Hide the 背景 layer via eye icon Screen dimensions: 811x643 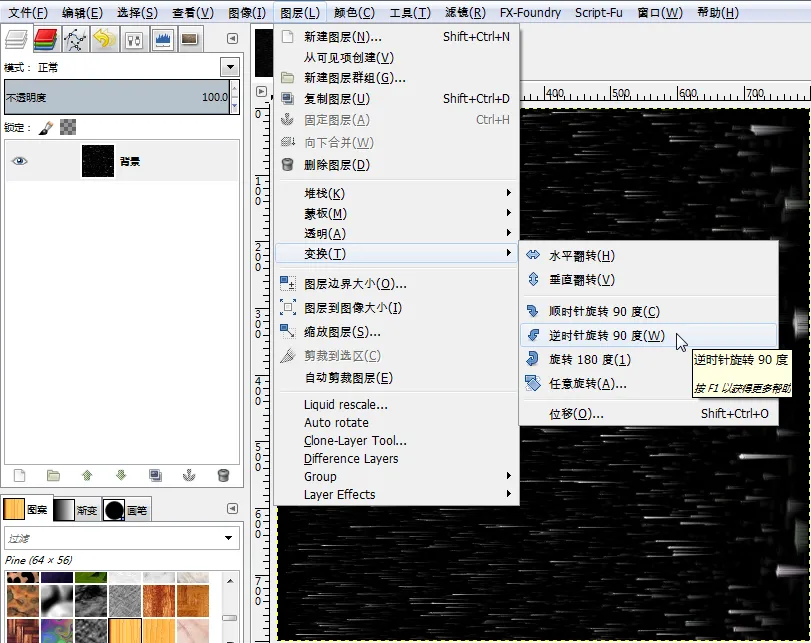[20, 161]
